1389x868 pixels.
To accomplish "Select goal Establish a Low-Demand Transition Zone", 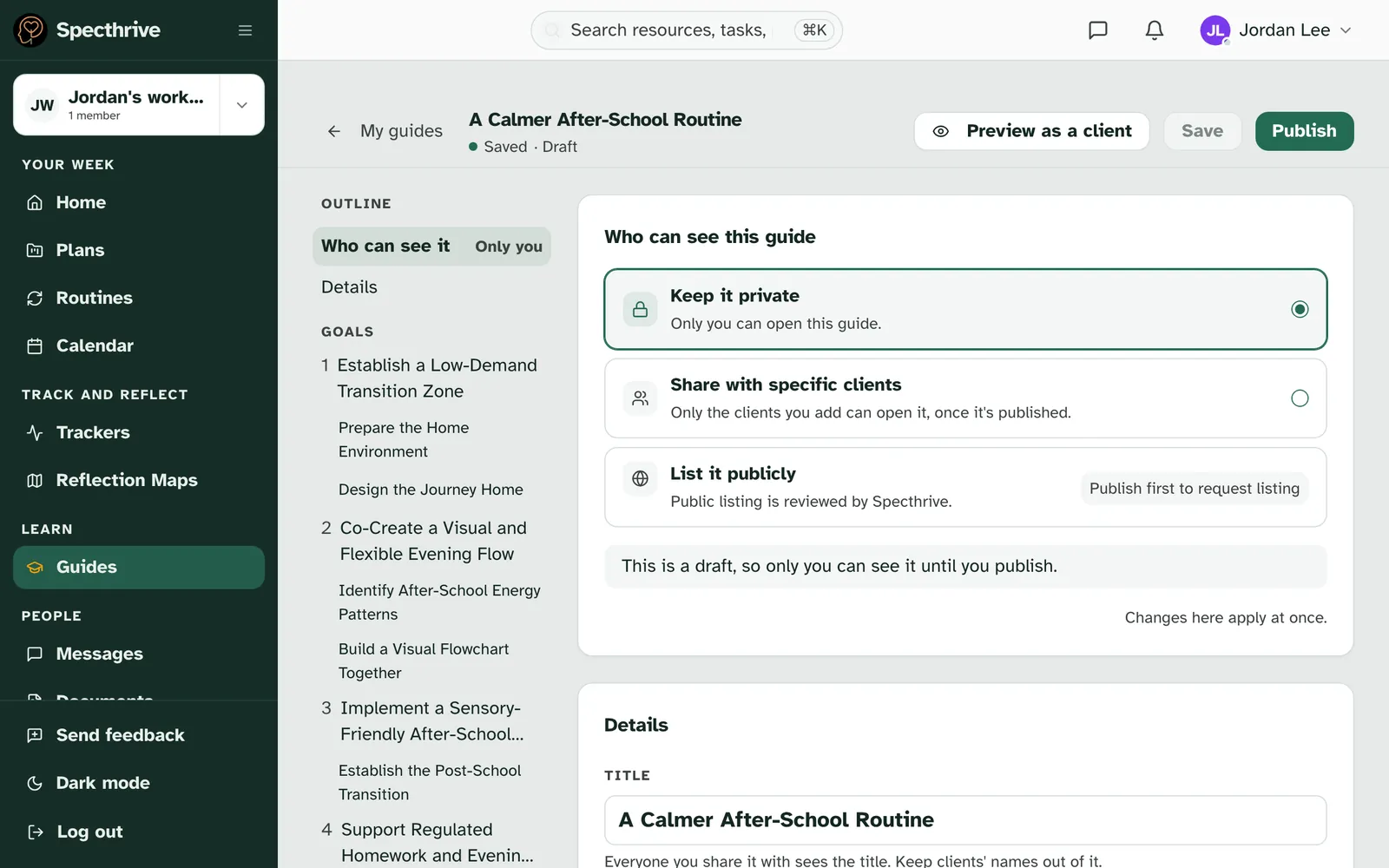I will click(431, 378).
